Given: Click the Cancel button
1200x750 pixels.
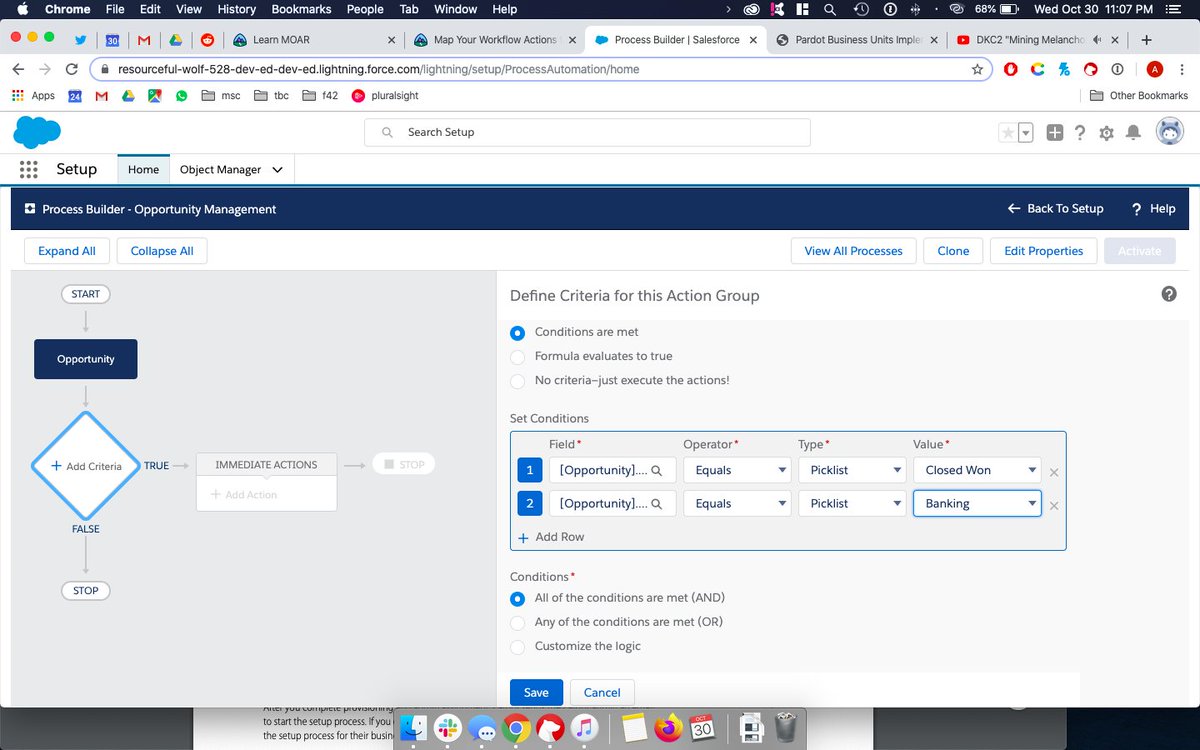Looking at the screenshot, I should click(x=602, y=692).
